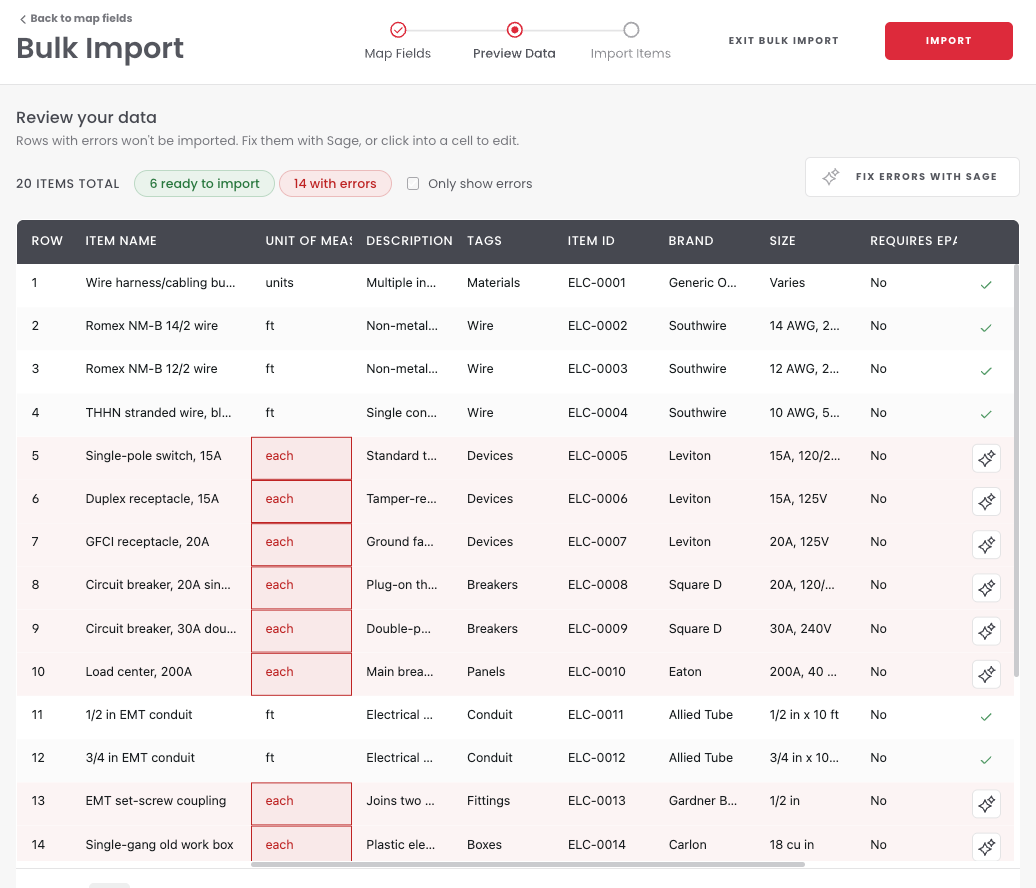The width and height of the screenshot is (1036, 888).
Task: Click the Description column header
Action: click(x=409, y=241)
